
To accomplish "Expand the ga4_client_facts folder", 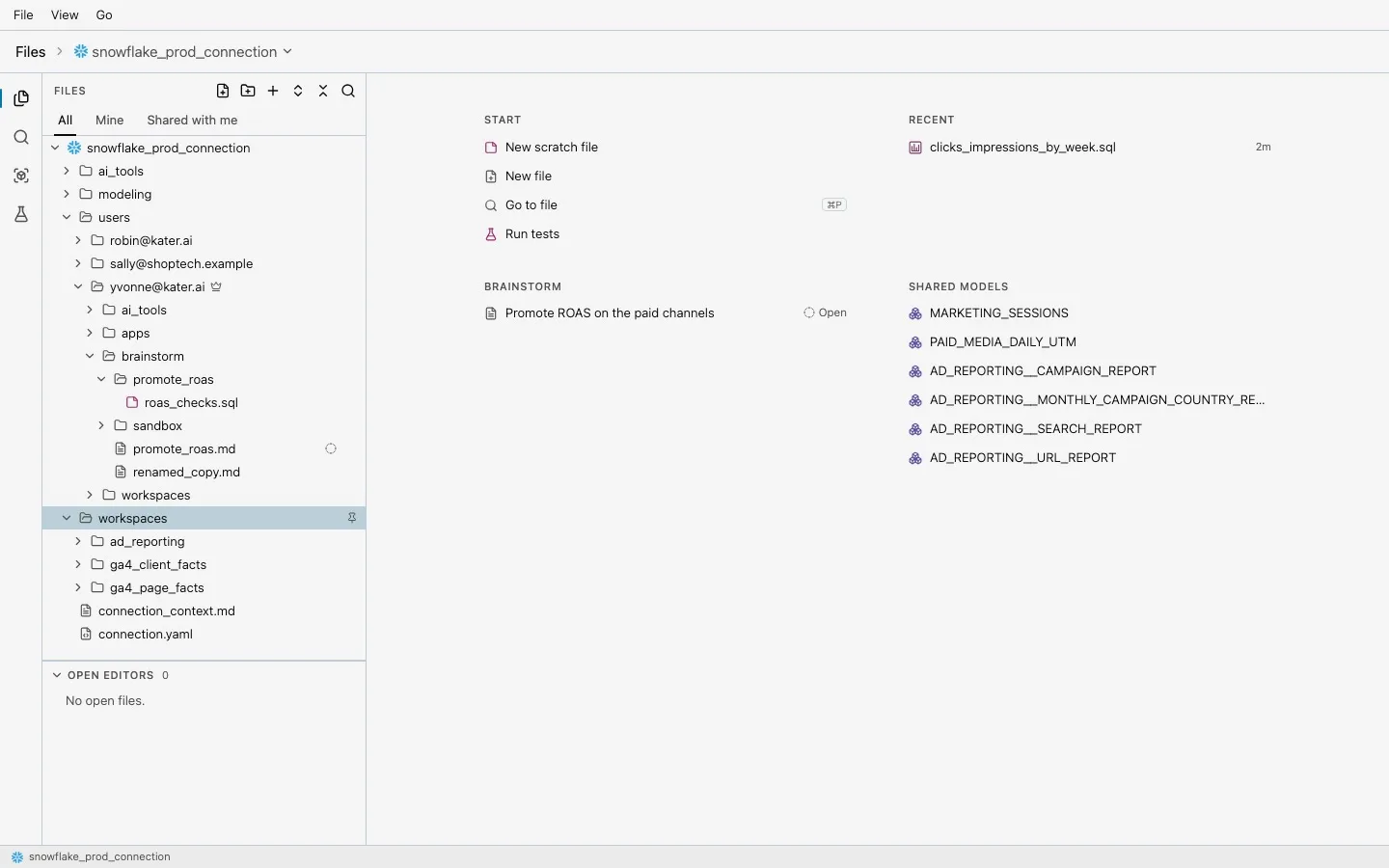I will pos(78,564).
